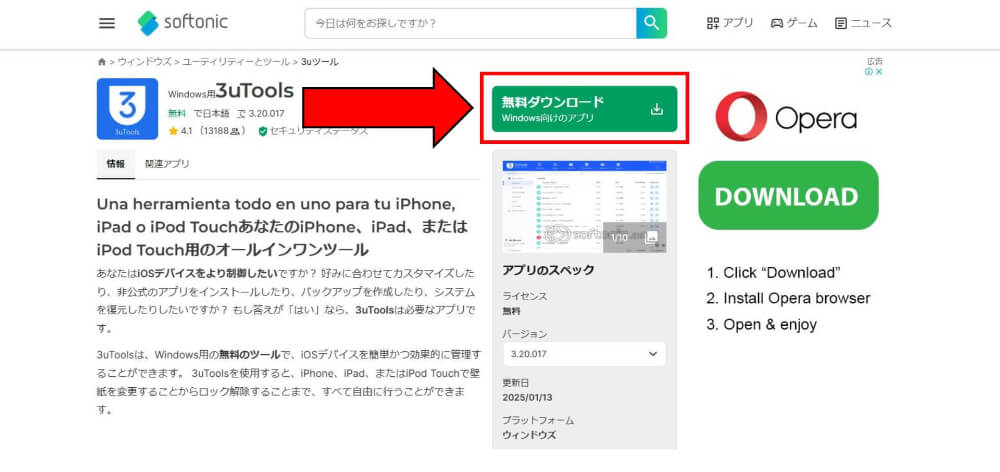Click the magnifier search button
This screenshot has height=472, width=1000.
point(651,23)
